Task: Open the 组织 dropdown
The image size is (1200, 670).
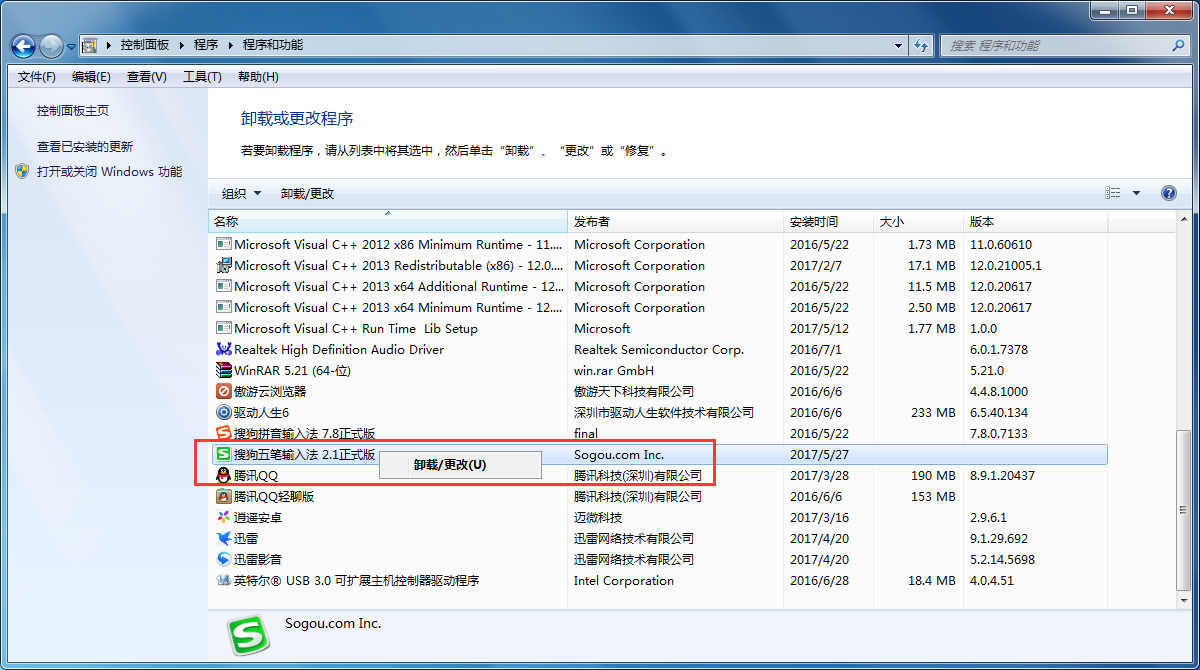Action: 241,193
